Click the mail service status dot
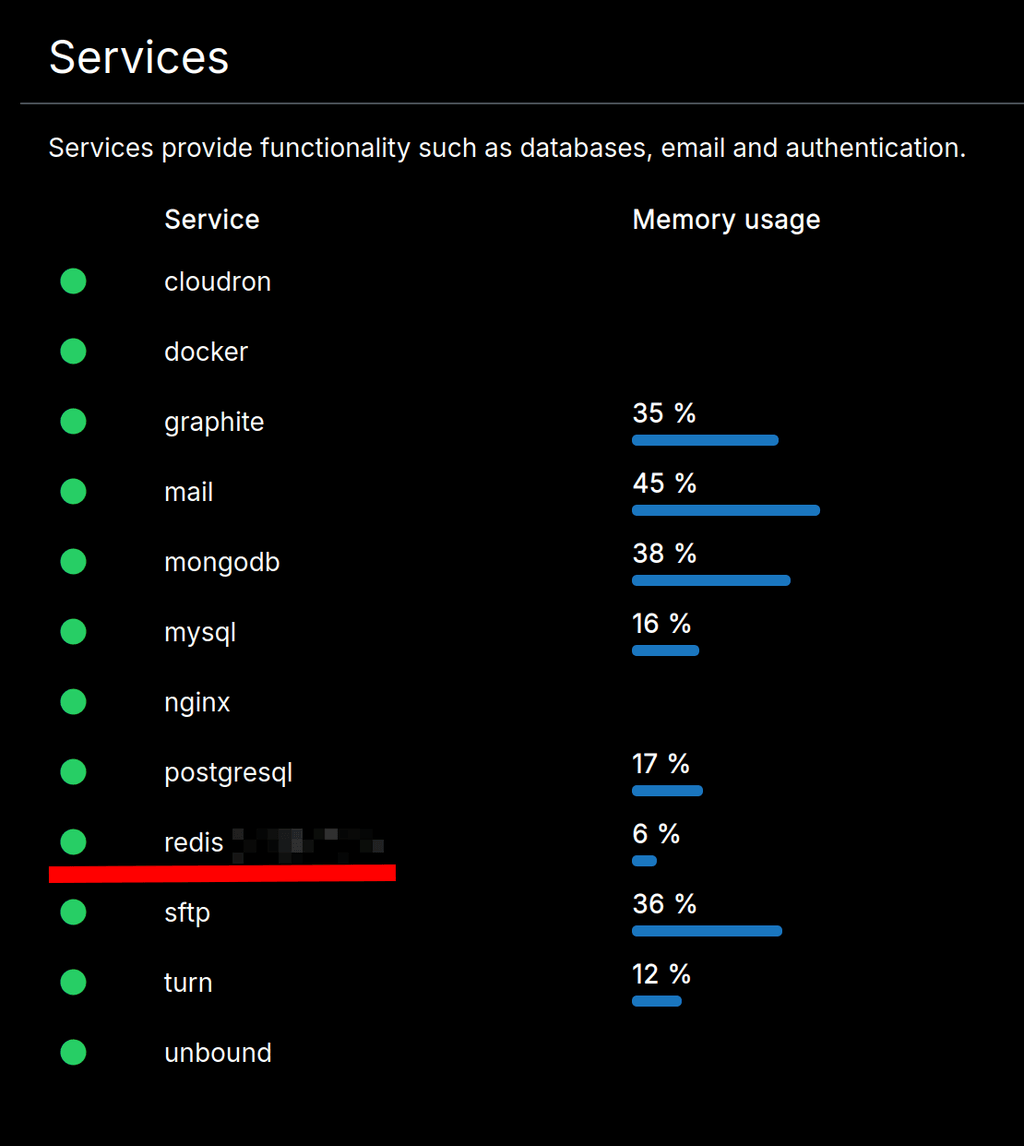1024x1146 pixels. tap(73, 492)
